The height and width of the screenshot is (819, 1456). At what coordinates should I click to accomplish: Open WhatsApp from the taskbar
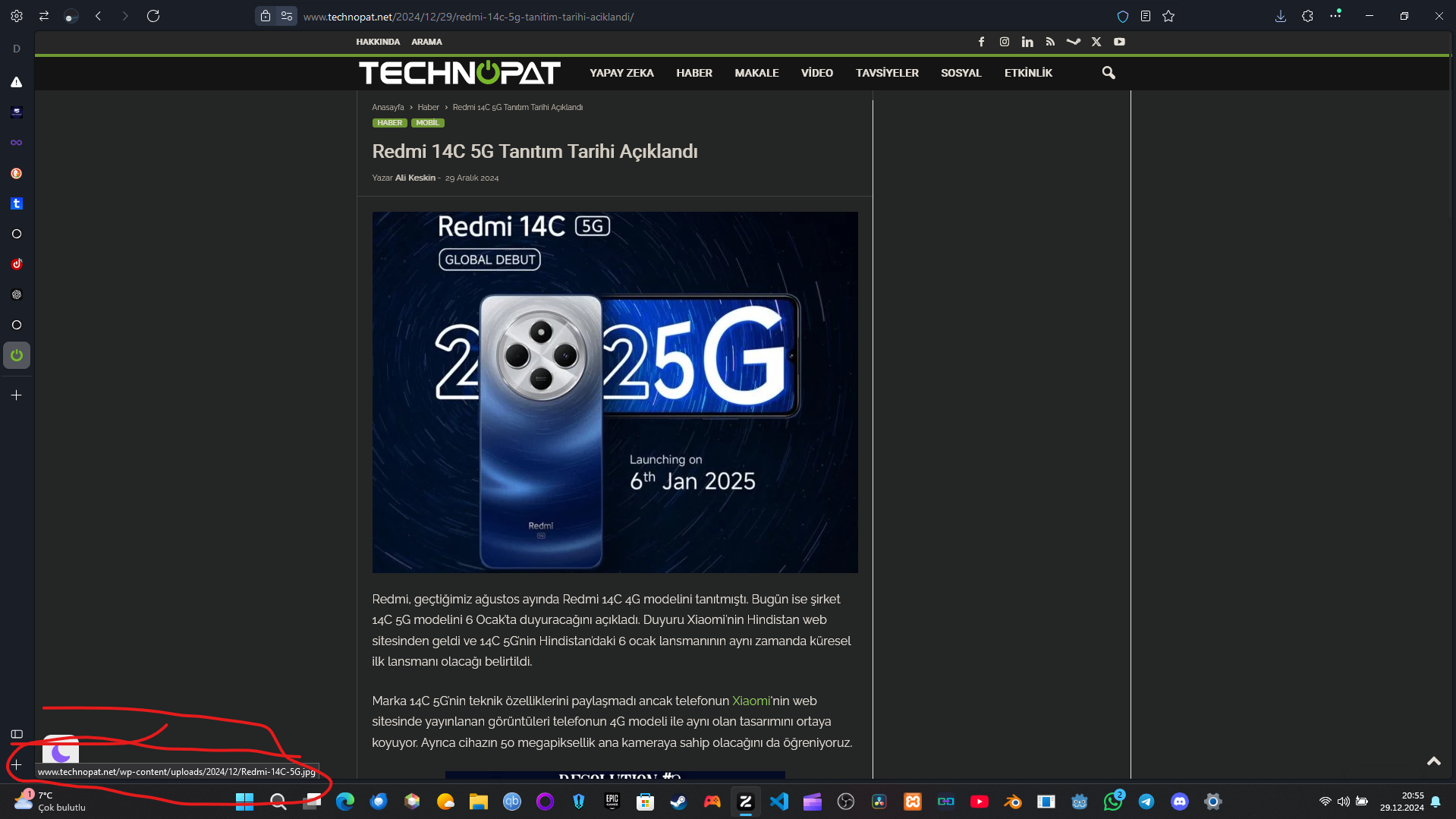(x=1113, y=802)
